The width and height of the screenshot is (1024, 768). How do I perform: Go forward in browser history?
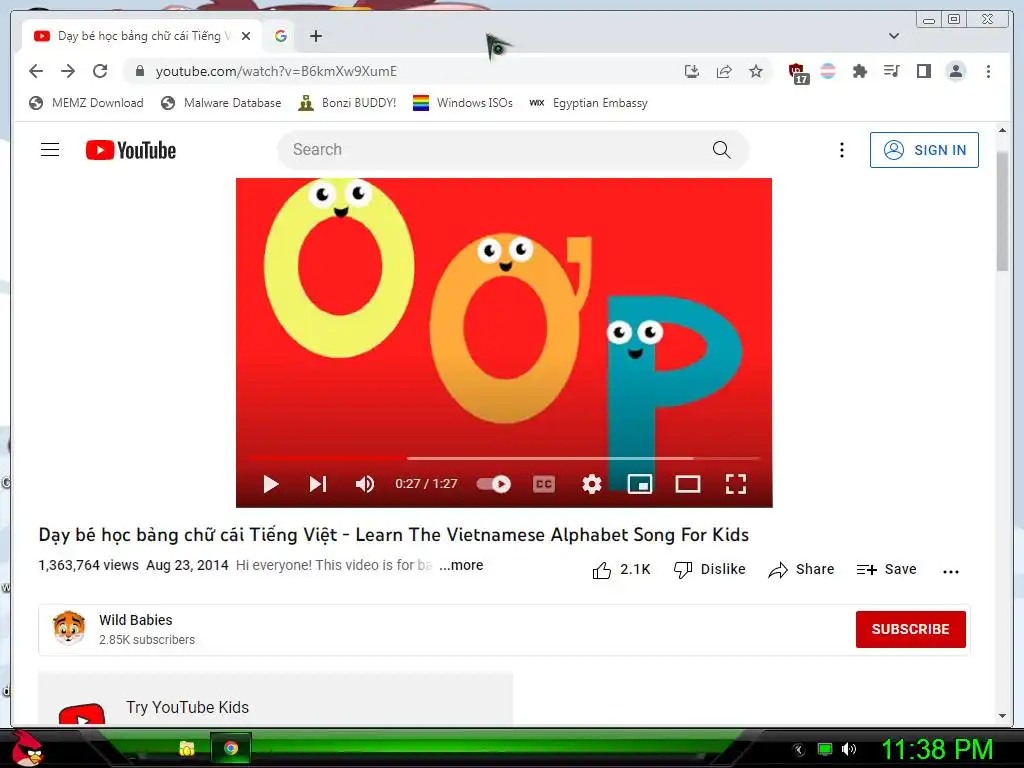(68, 71)
